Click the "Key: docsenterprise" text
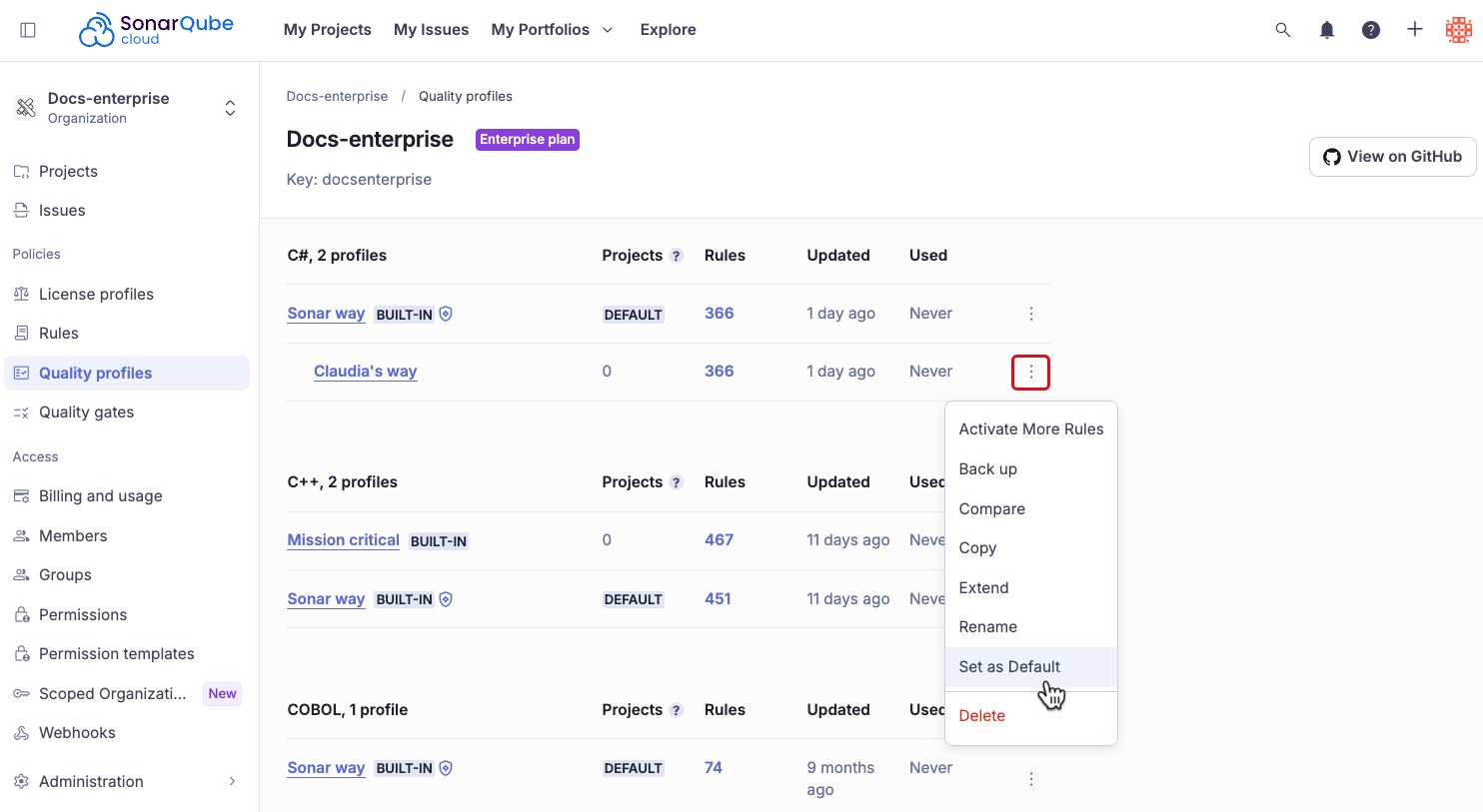The height and width of the screenshot is (812, 1483). point(360,180)
